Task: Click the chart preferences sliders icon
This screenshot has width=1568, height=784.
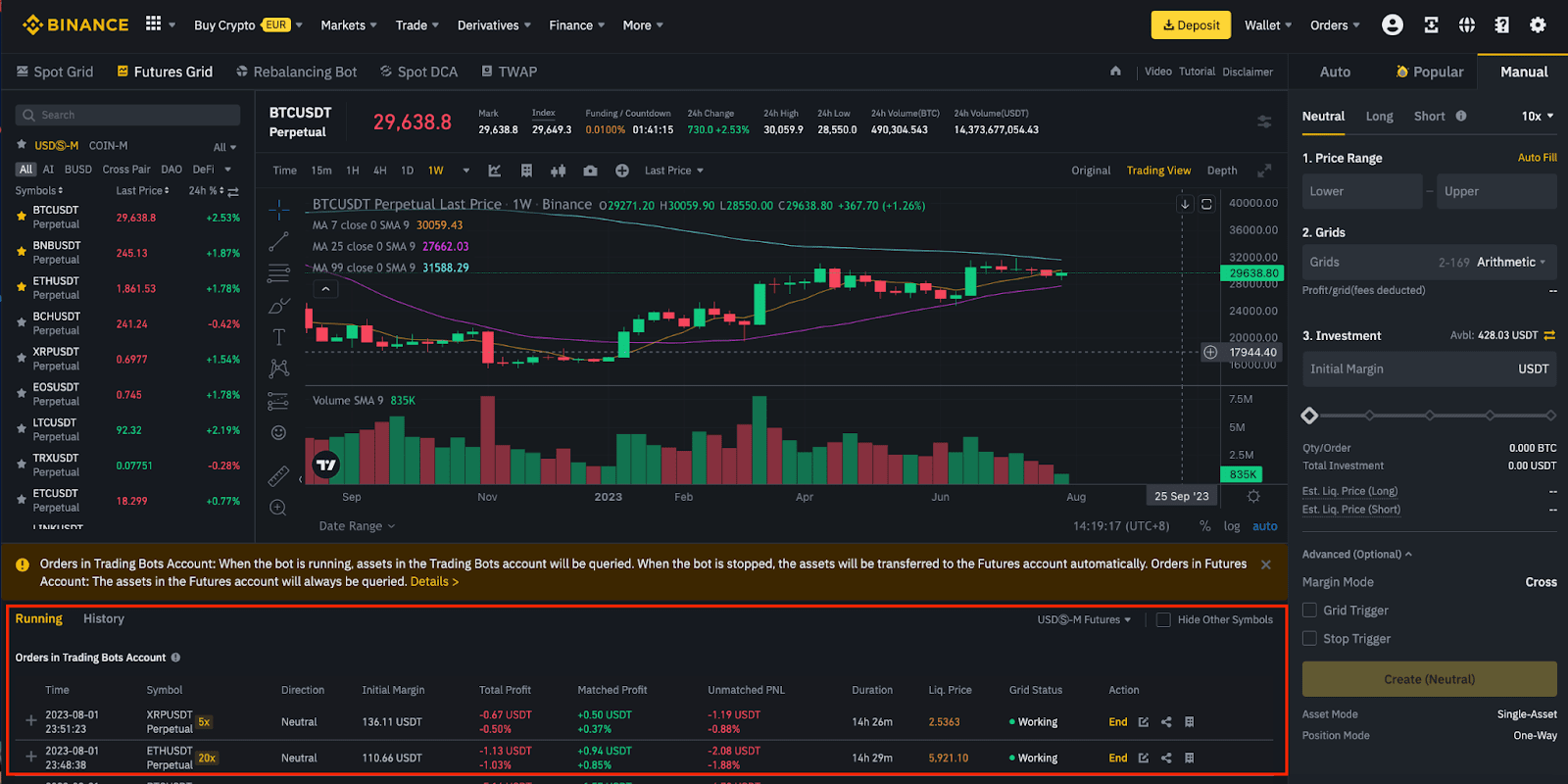Action: (x=1264, y=122)
